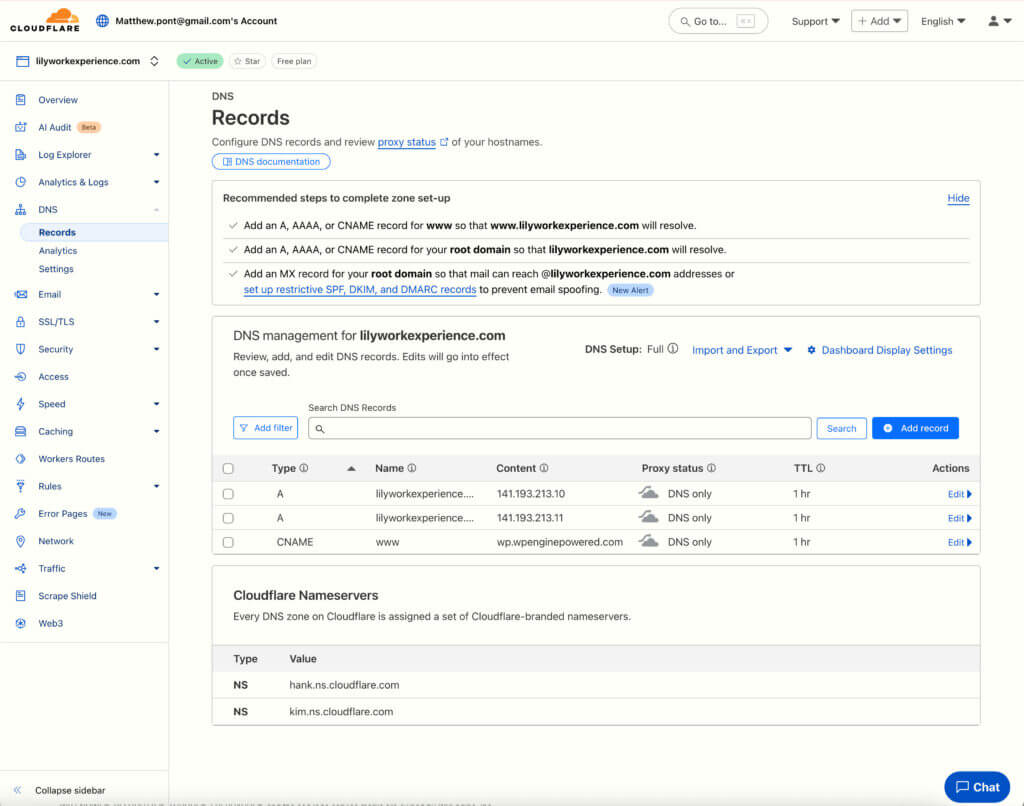Open the Import and Export dropdown
1024x806 pixels.
(742, 350)
